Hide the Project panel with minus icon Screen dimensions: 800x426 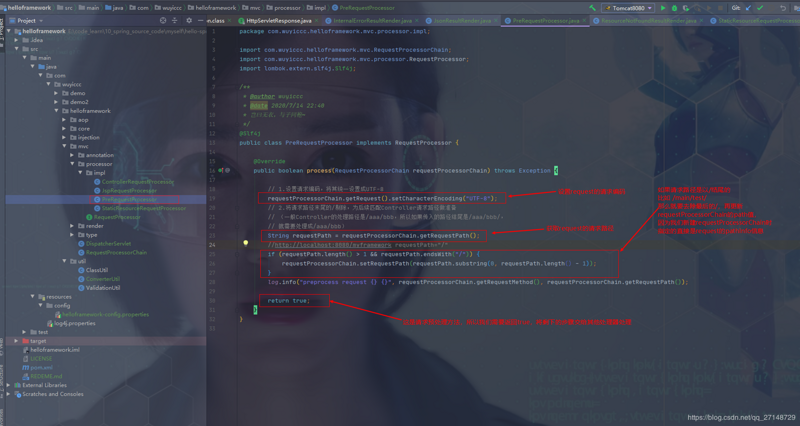pyautogui.click(x=200, y=20)
